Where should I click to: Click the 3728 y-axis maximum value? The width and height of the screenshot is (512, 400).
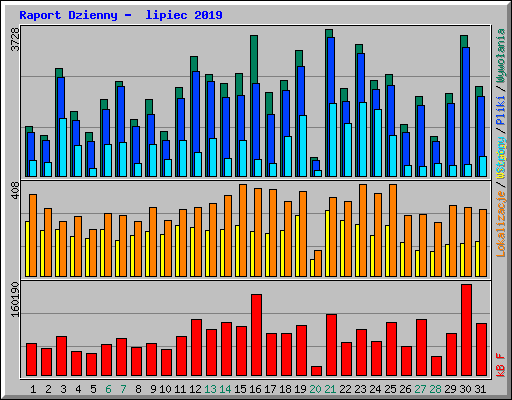[15, 40]
